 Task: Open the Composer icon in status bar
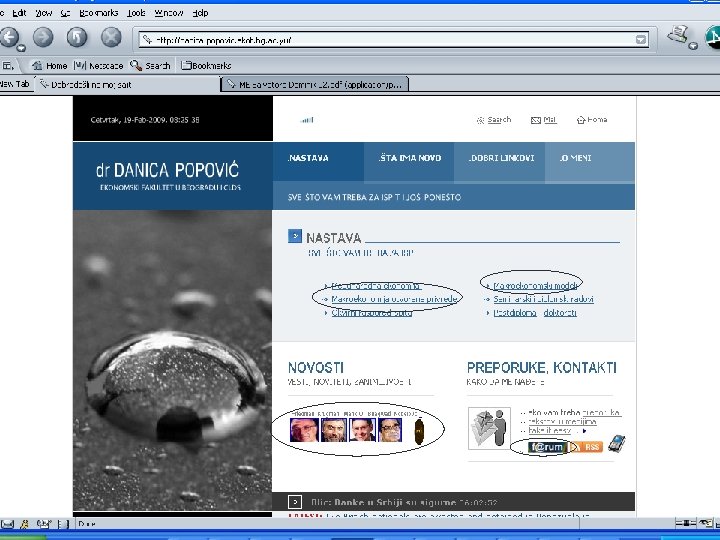[x=44, y=524]
